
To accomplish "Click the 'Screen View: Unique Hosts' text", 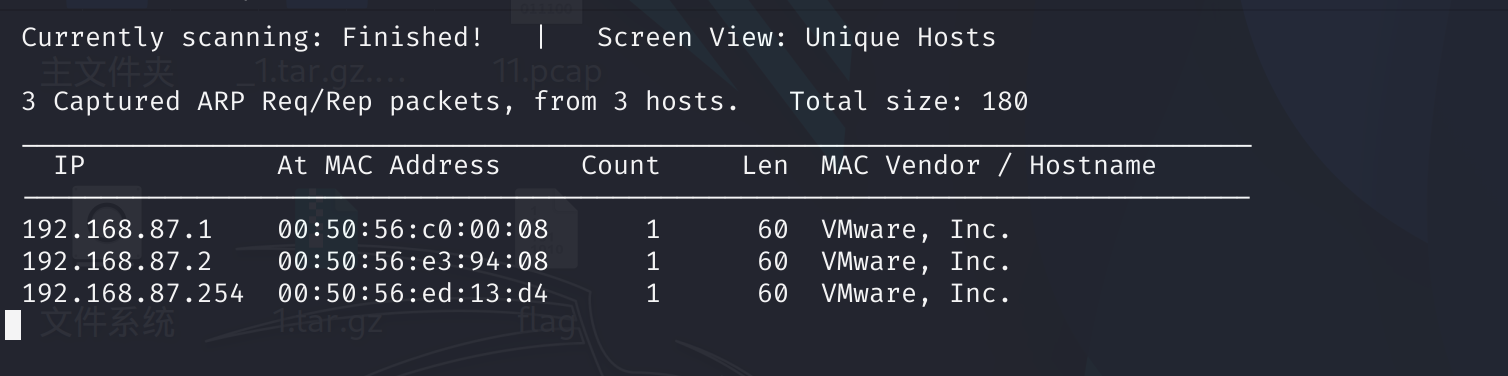I will click(x=796, y=38).
